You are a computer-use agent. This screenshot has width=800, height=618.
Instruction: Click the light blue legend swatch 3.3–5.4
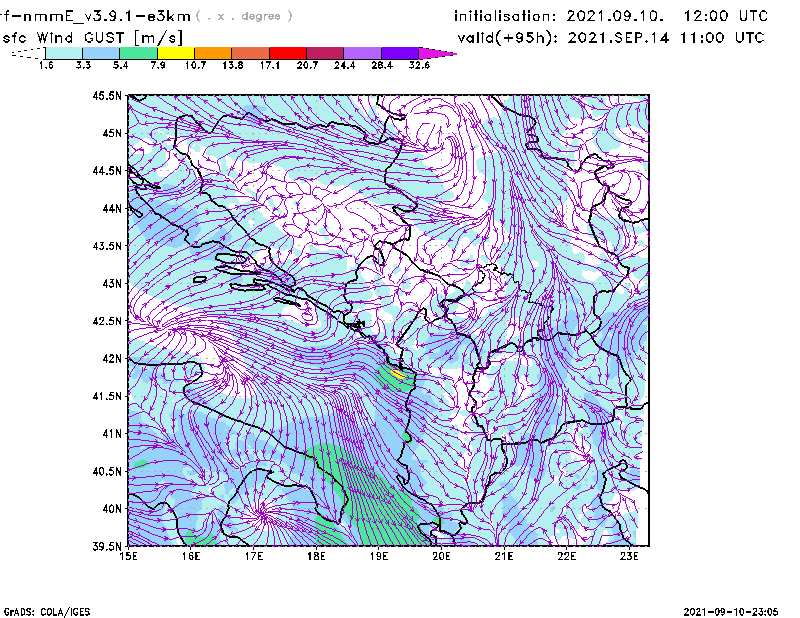click(x=101, y=53)
